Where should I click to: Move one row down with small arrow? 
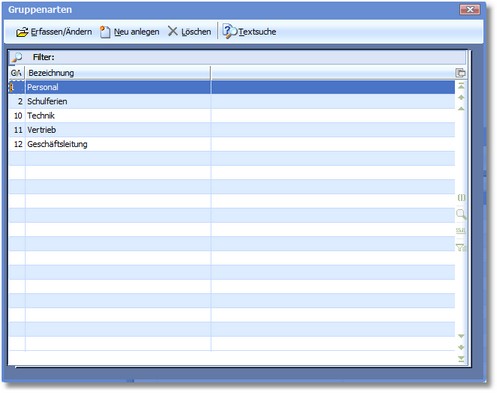461,336
